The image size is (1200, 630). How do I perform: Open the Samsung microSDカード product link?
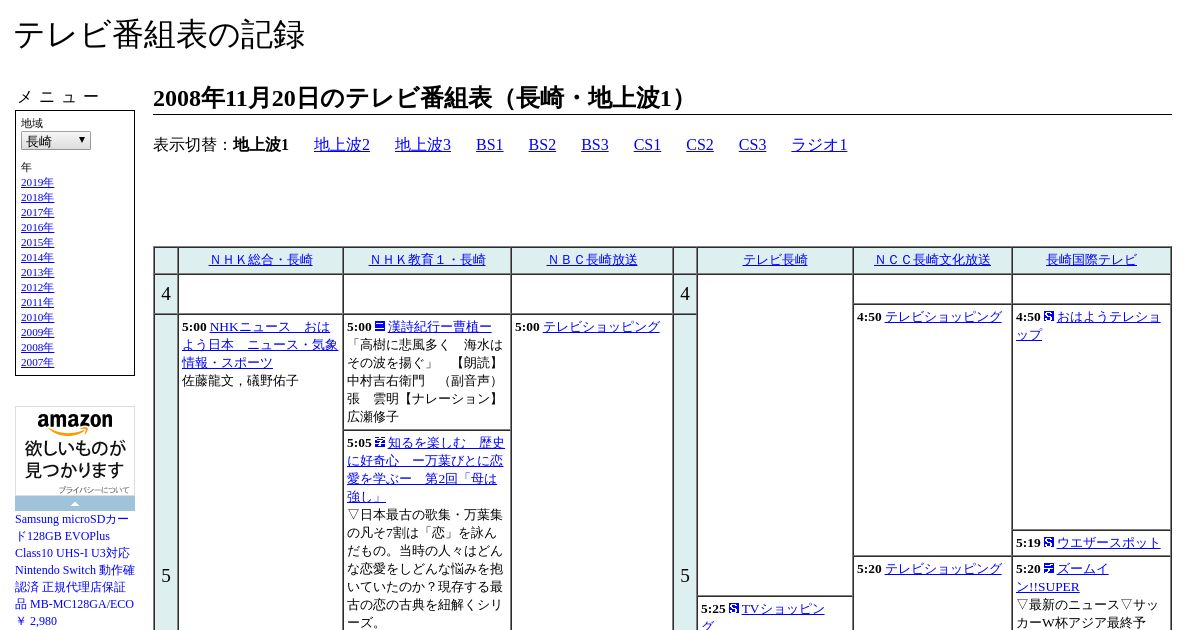click(75, 561)
